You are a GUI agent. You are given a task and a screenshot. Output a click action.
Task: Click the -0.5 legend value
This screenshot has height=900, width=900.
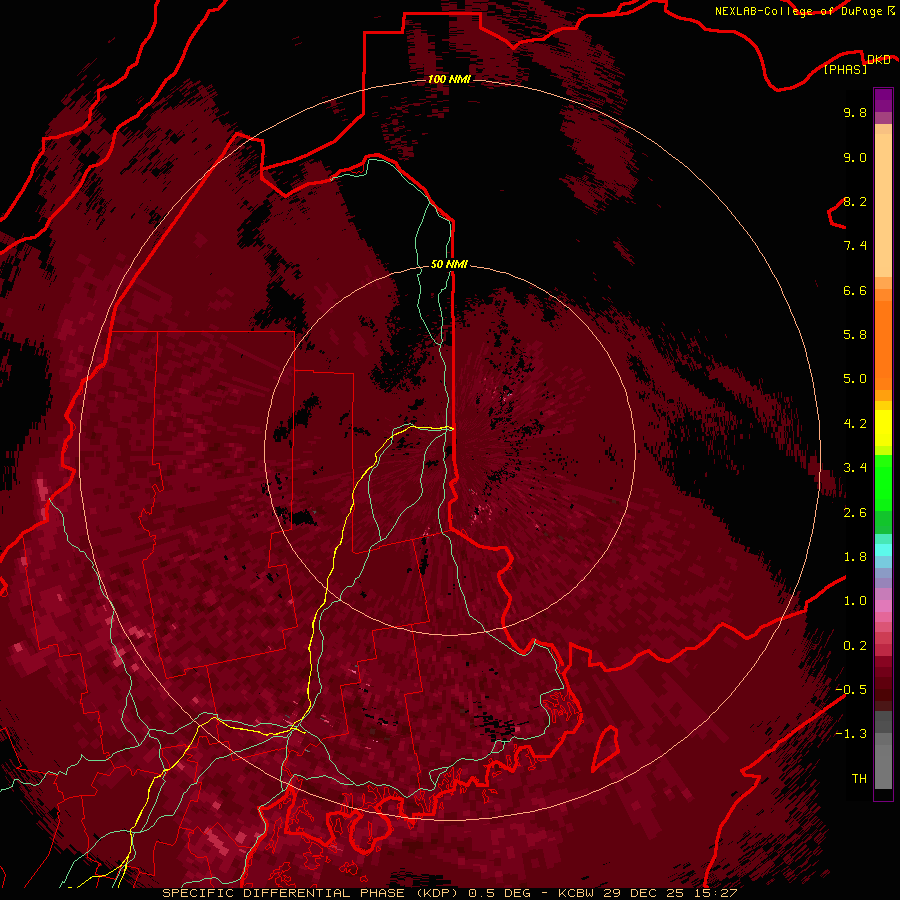[x=851, y=690]
